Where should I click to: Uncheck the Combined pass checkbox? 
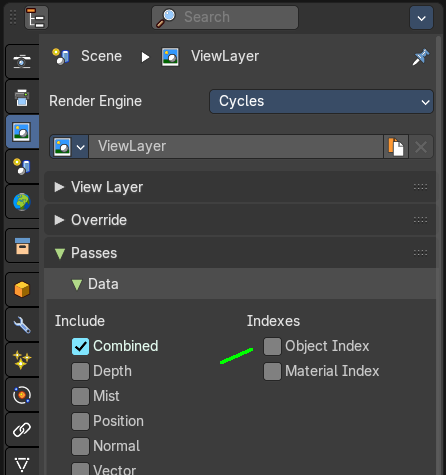tap(80, 346)
